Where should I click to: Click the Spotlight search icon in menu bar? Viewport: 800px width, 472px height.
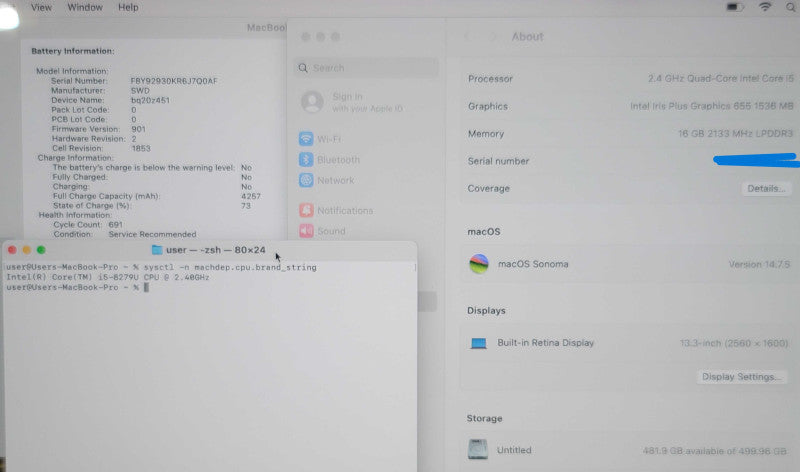coord(791,7)
